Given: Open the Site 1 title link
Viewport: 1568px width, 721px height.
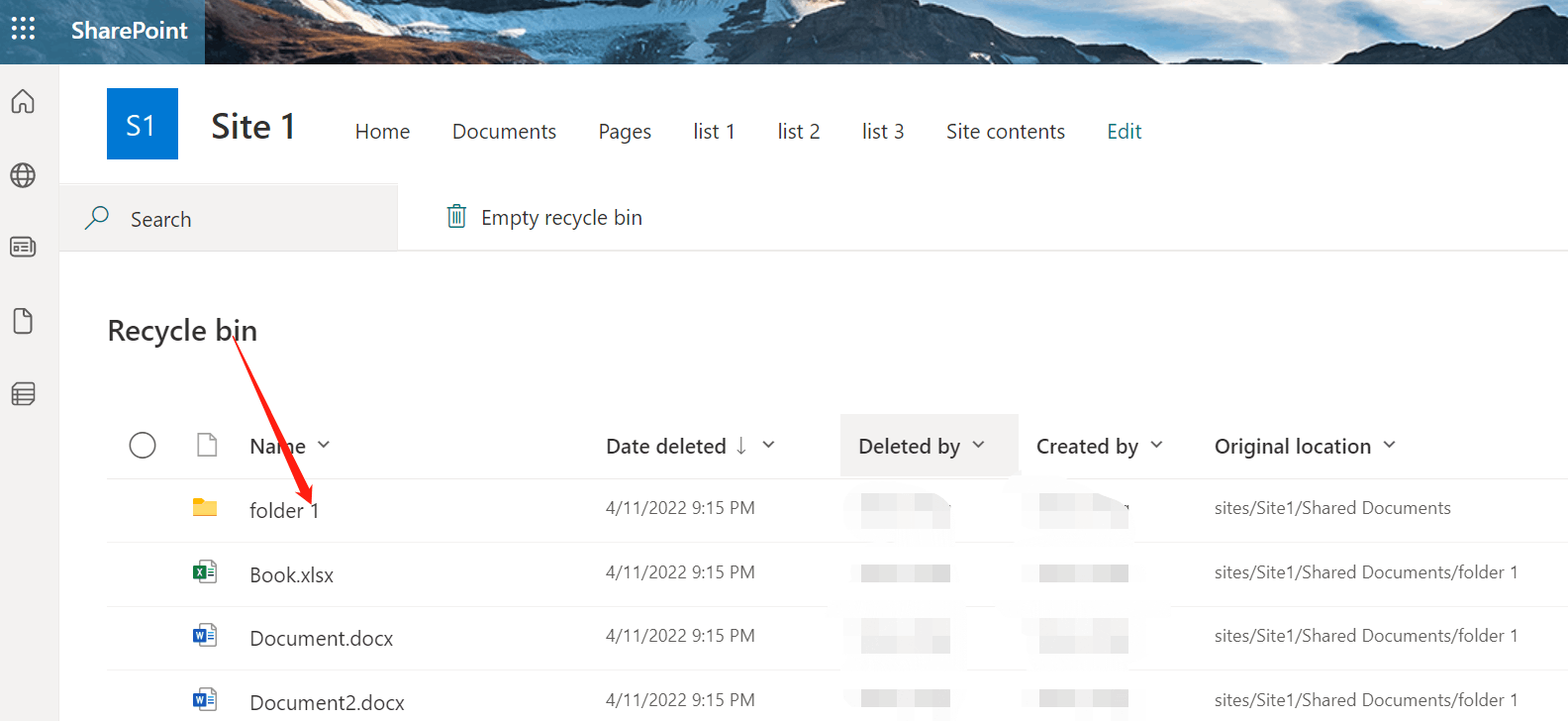Looking at the screenshot, I should pos(253,126).
